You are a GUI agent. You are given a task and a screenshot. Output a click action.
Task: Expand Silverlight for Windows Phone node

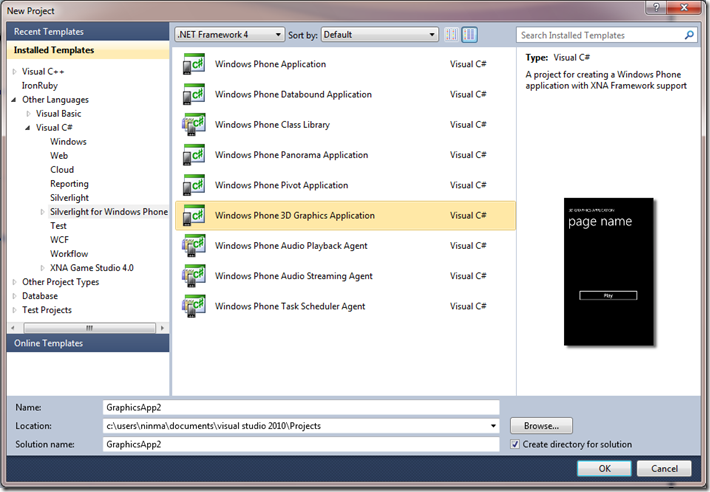point(43,212)
